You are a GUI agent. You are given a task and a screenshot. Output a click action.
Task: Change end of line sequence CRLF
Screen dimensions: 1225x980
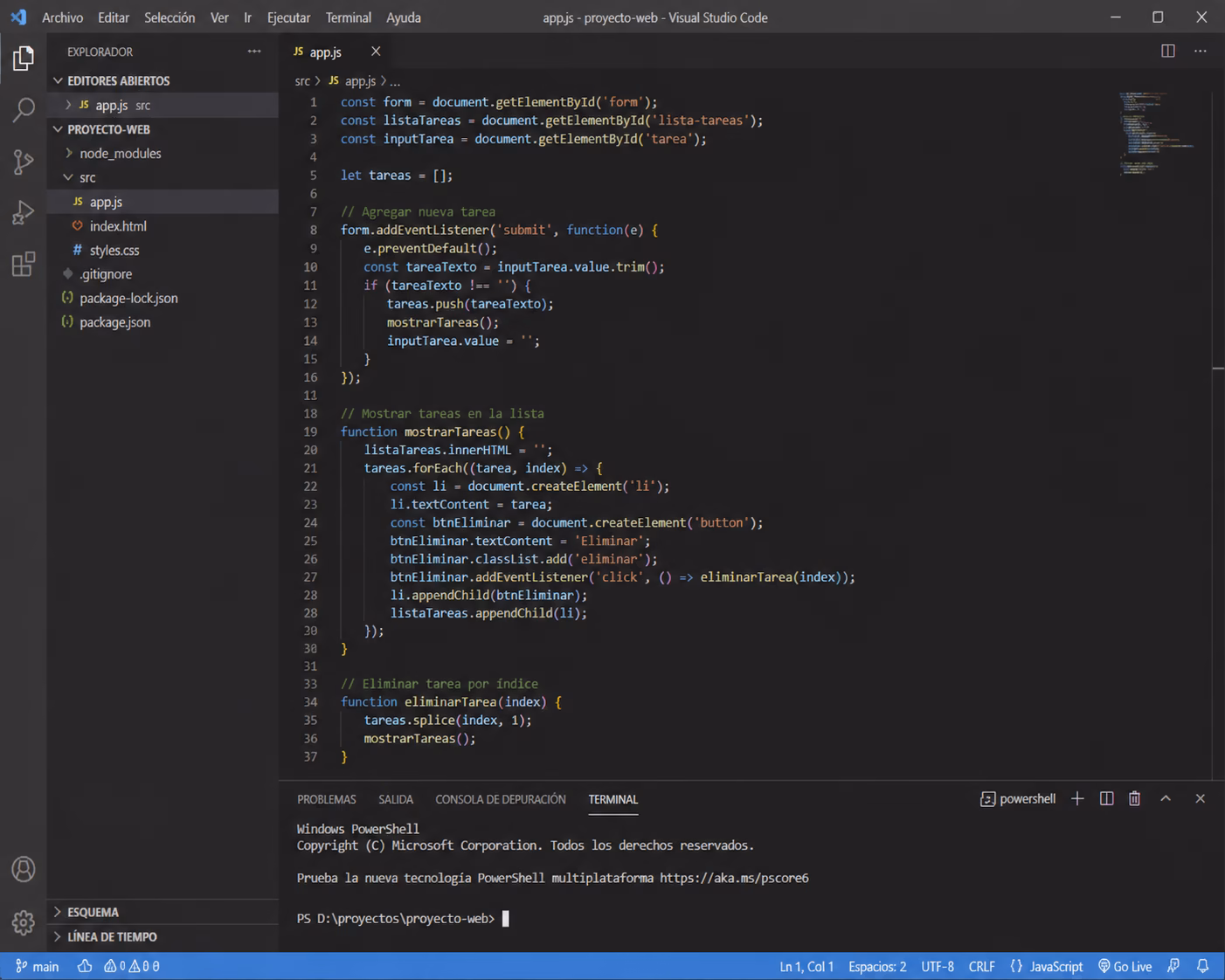coord(982,966)
